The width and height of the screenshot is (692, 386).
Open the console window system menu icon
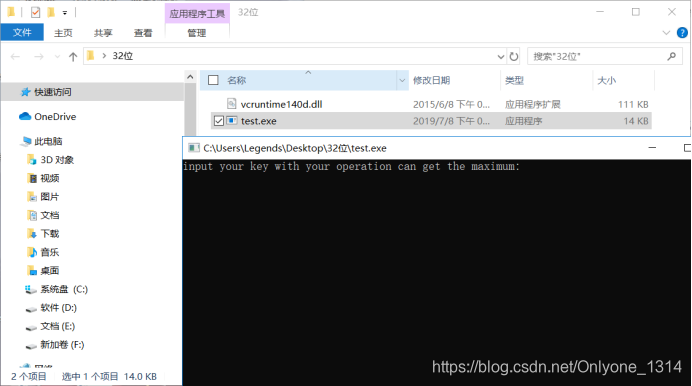(x=193, y=148)
